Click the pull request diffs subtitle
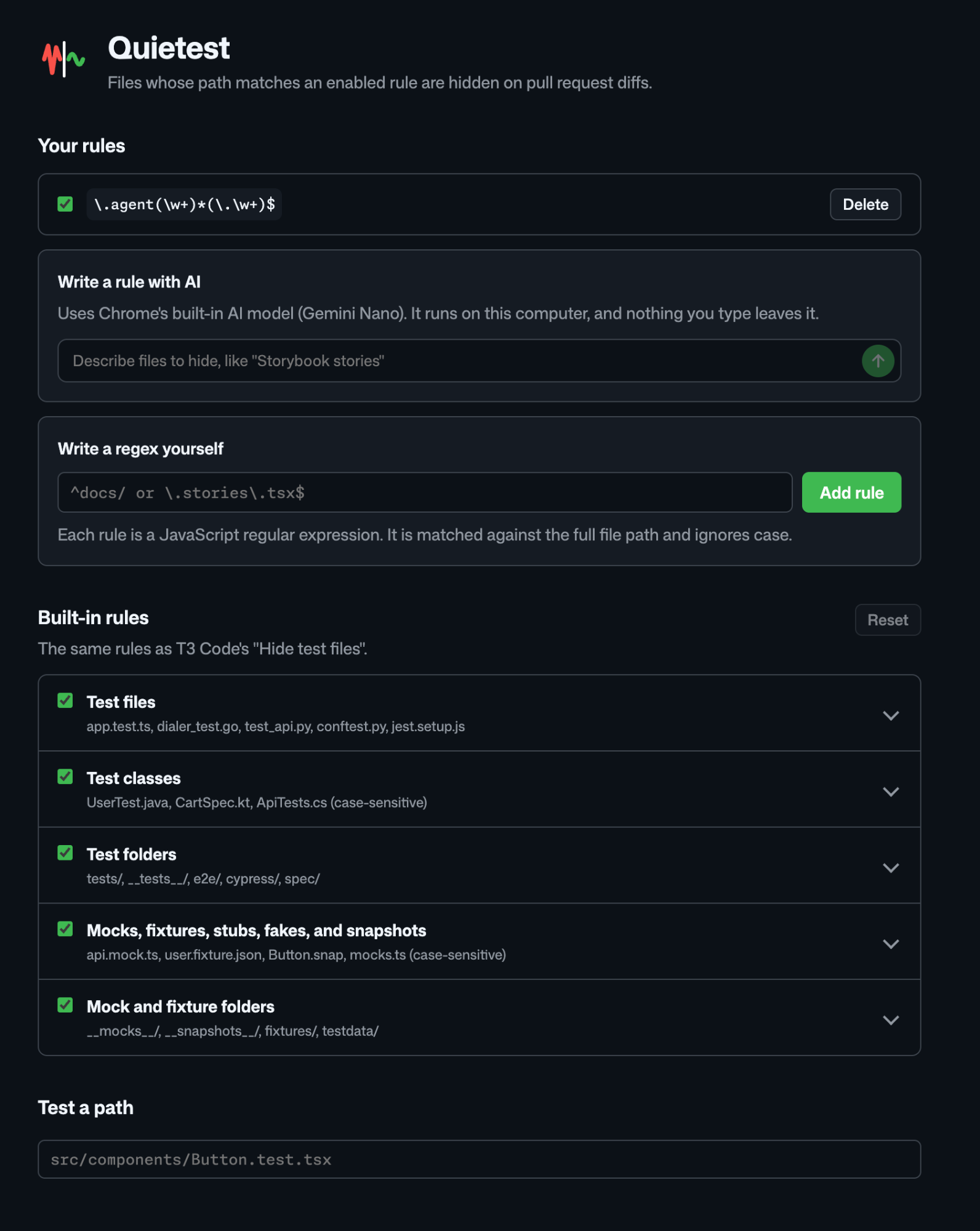Screen dimensions: 980x1231 [x=380, y=82]
